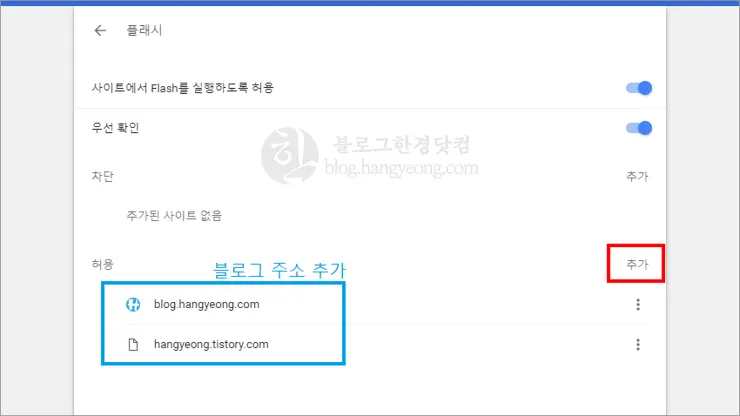Toggle the 우선 확인 switch
Viewport: 740px width, 416px height.
click(639, 128)
